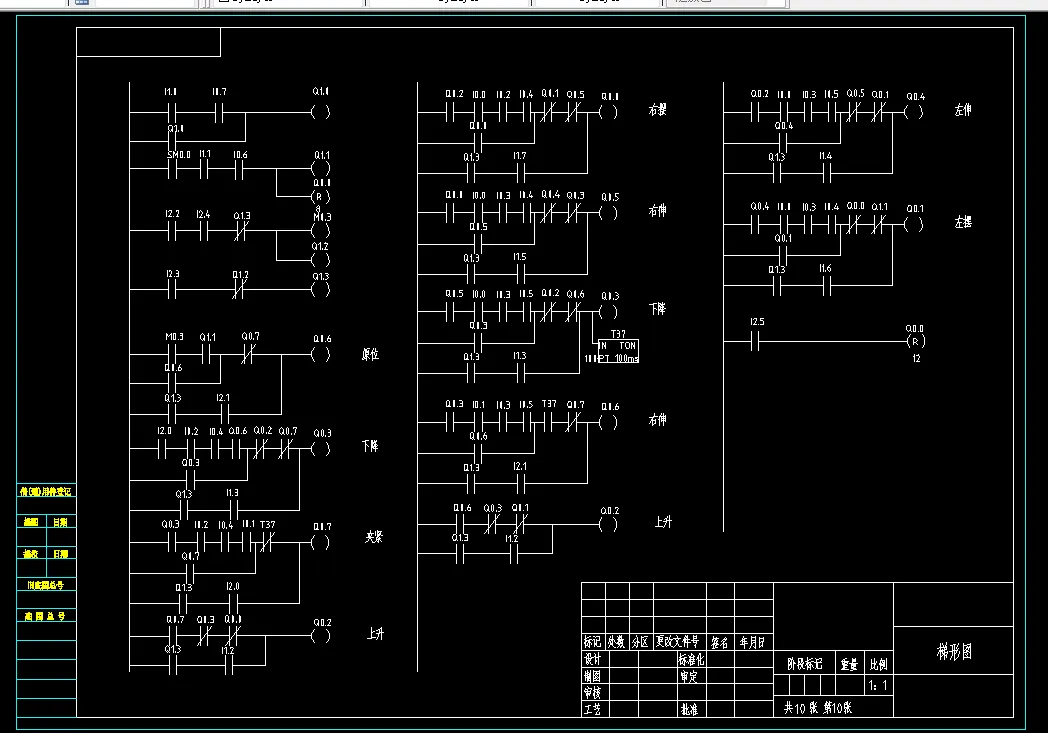Select the 夹紧 annotation text
The height and width of the screenshot is (733, 1048).
(x=374, y=537)
